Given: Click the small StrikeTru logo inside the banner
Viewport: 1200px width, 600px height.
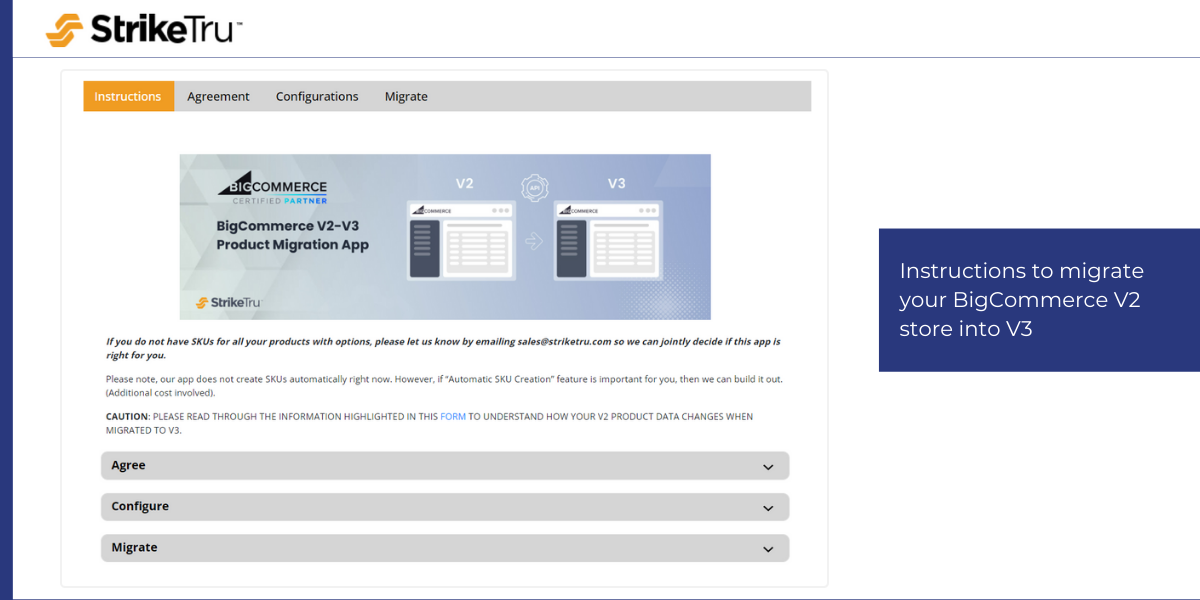Looking at the screenshot, I should (228, 302).
